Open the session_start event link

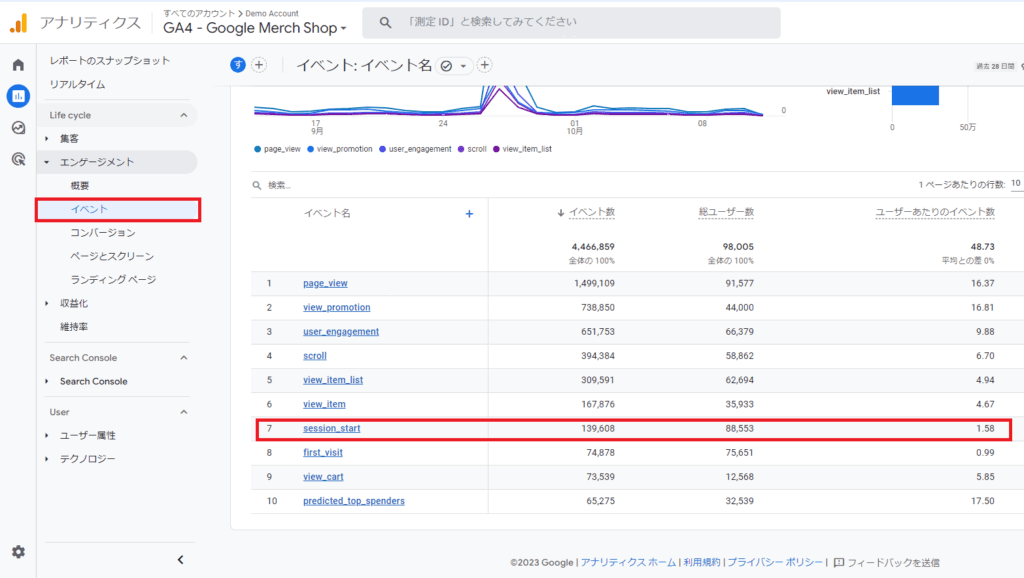[x=332, y=428]
